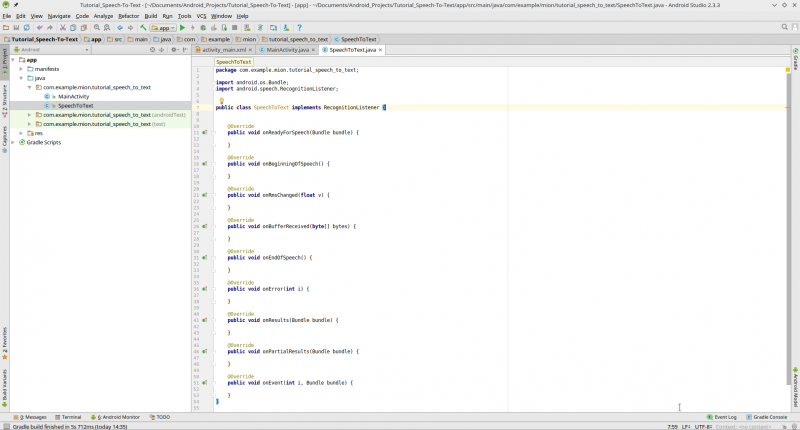Click the Make Project hammer icon
800x430 pixels.
pyautogui.click(x=144, y=28)
